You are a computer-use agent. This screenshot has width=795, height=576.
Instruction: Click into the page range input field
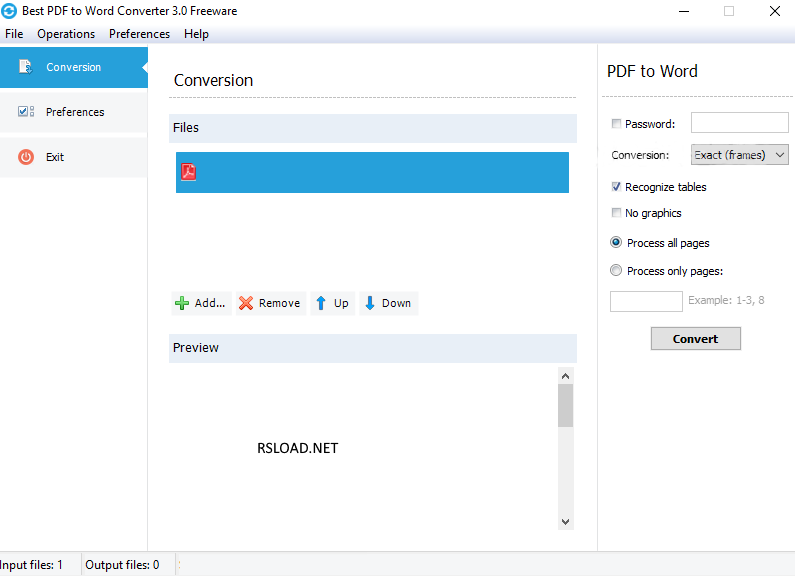(646, 301)
